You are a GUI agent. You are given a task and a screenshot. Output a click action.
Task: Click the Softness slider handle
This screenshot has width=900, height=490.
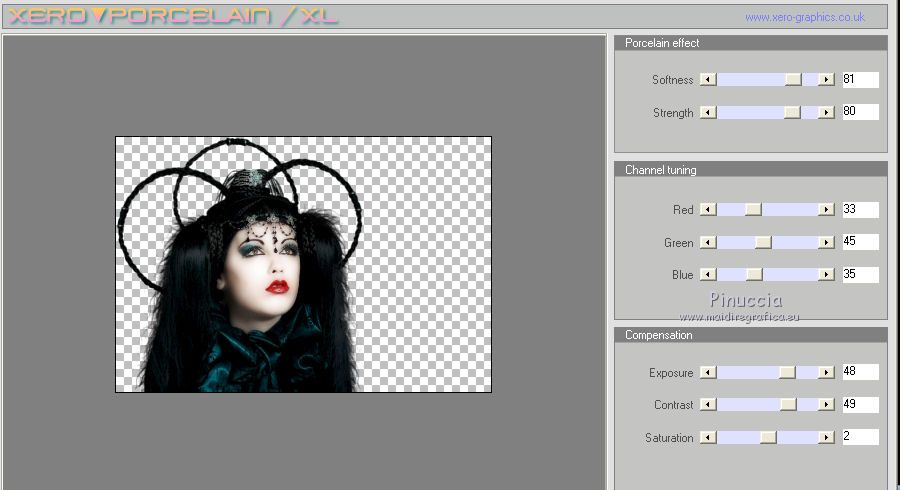793,80
